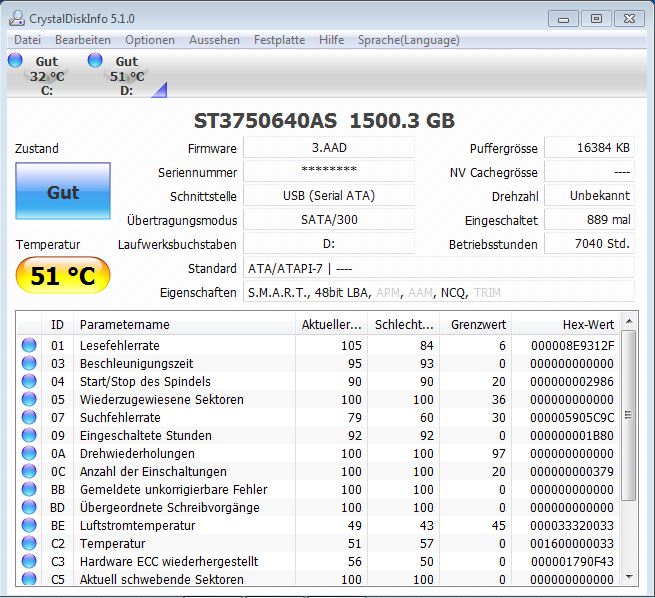Click the Grenzwert column header
Screen dimensions: 655x598
click(476, 324)
